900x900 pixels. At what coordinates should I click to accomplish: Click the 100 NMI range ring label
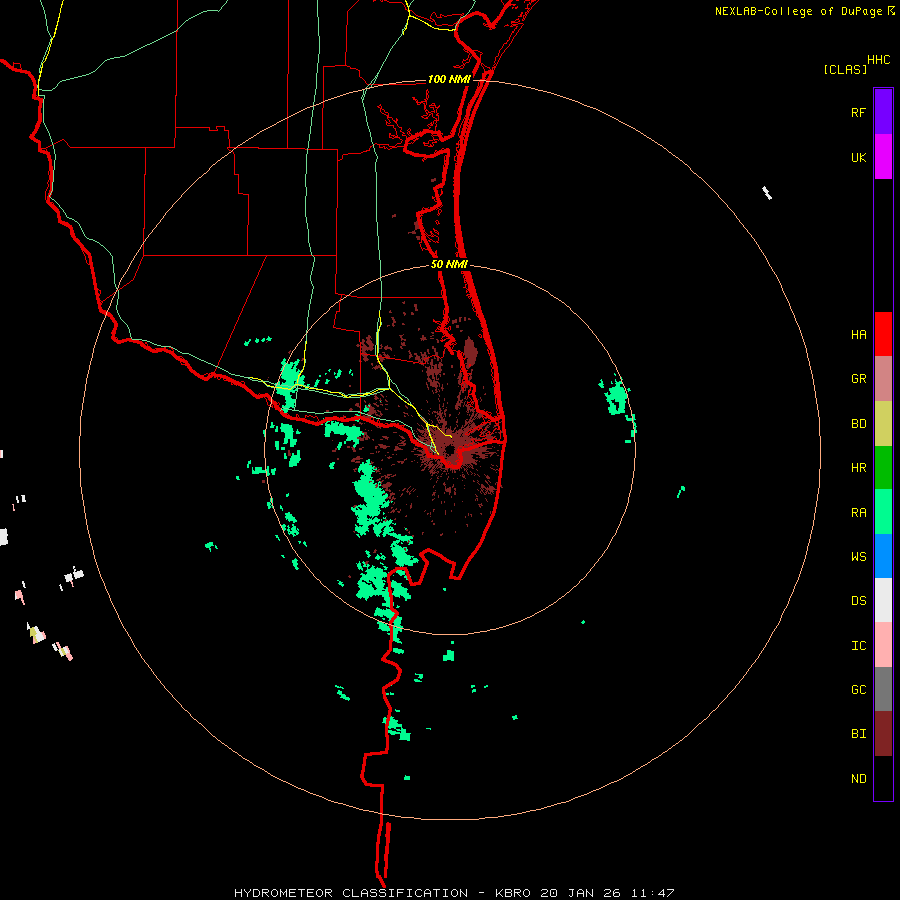(x=449, y=79)
